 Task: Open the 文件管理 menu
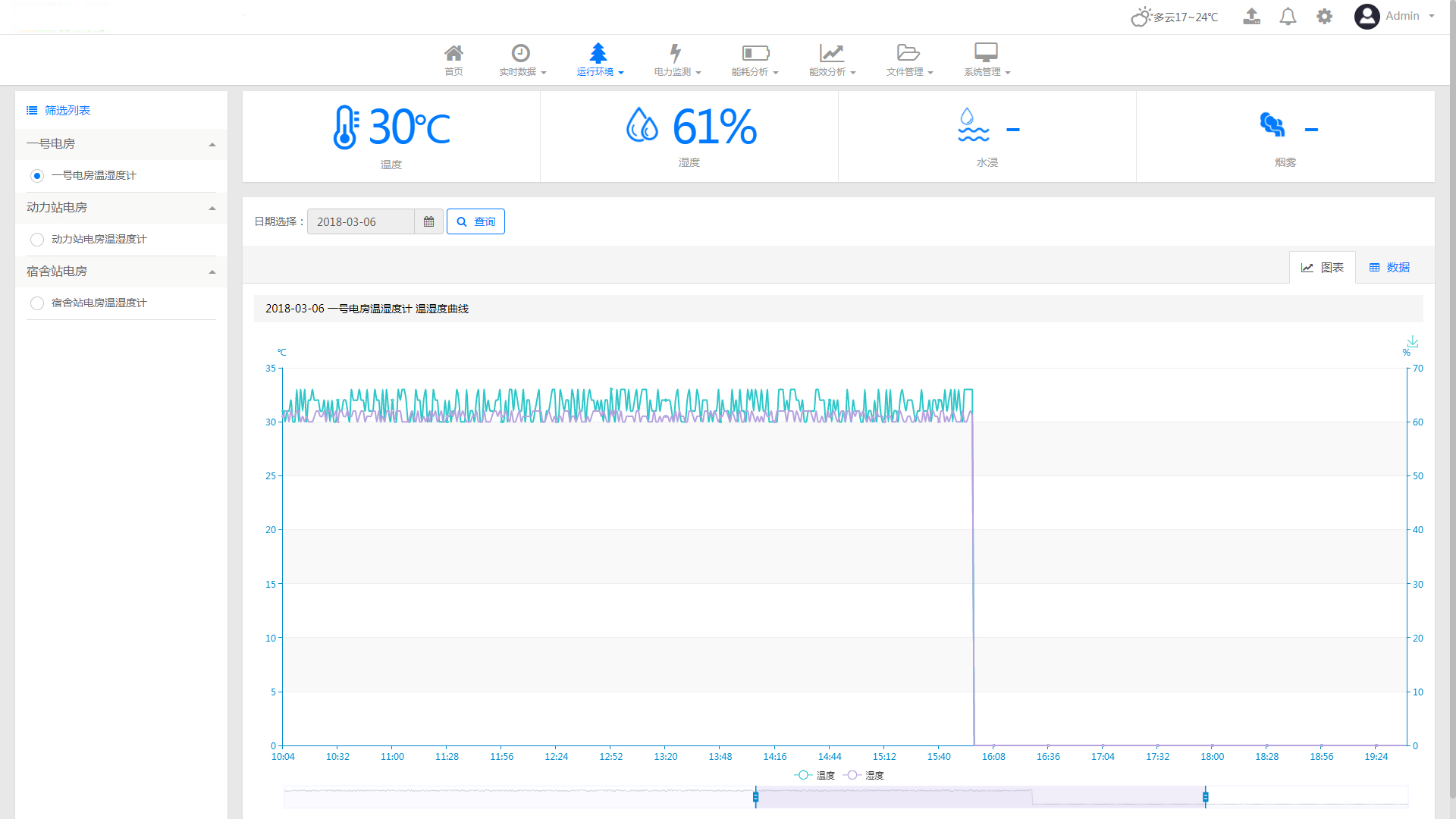pos(908,61)
